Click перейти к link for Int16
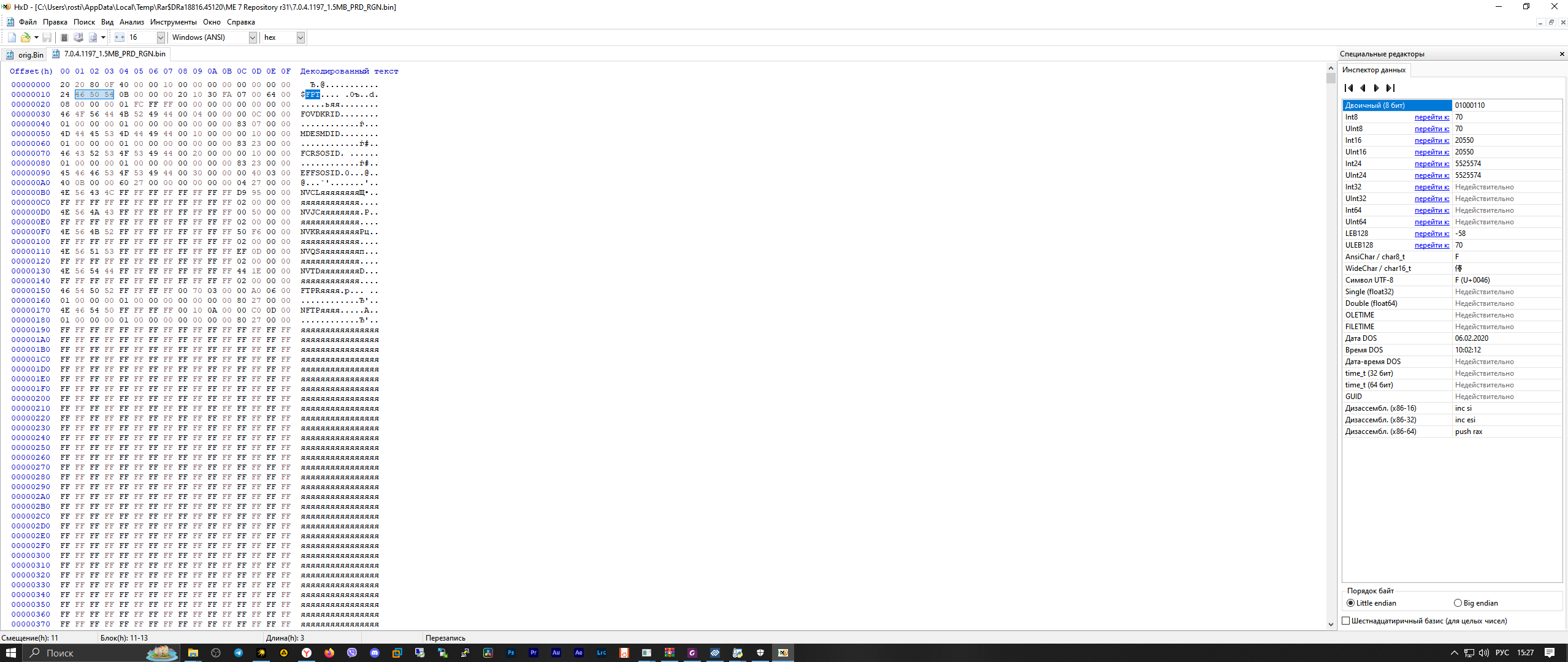Viewport: 1568px width, 662px height. click(1431, 140)
